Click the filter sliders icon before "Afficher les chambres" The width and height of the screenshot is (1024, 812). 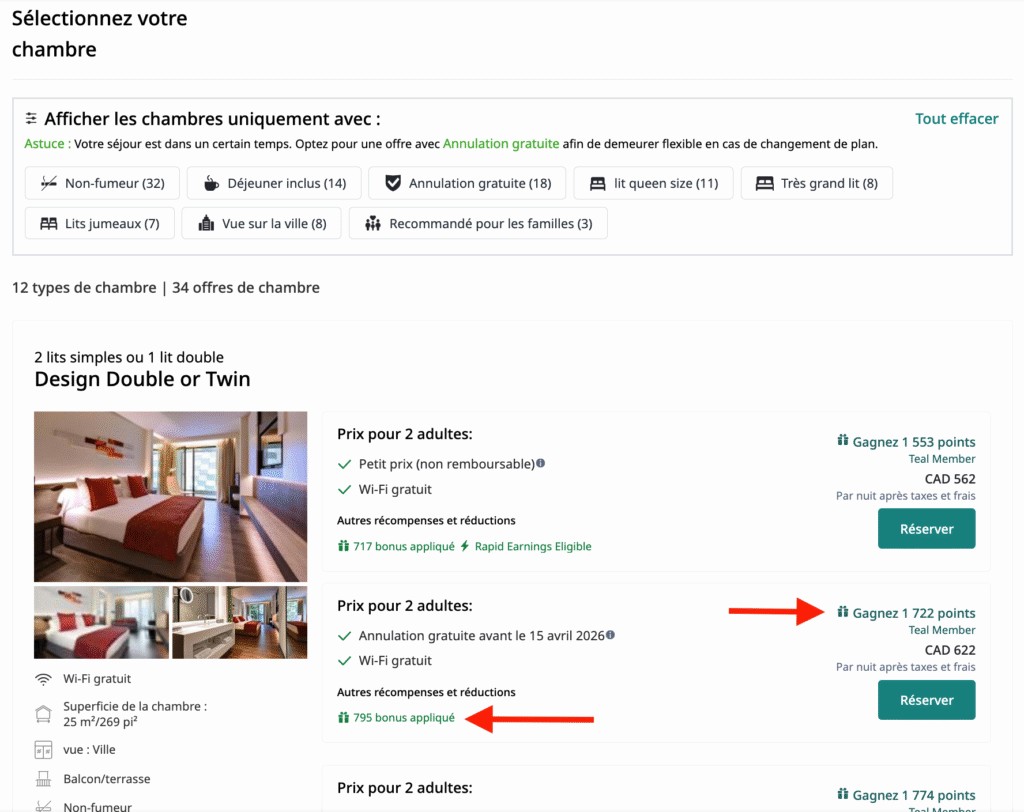(32, 118)
